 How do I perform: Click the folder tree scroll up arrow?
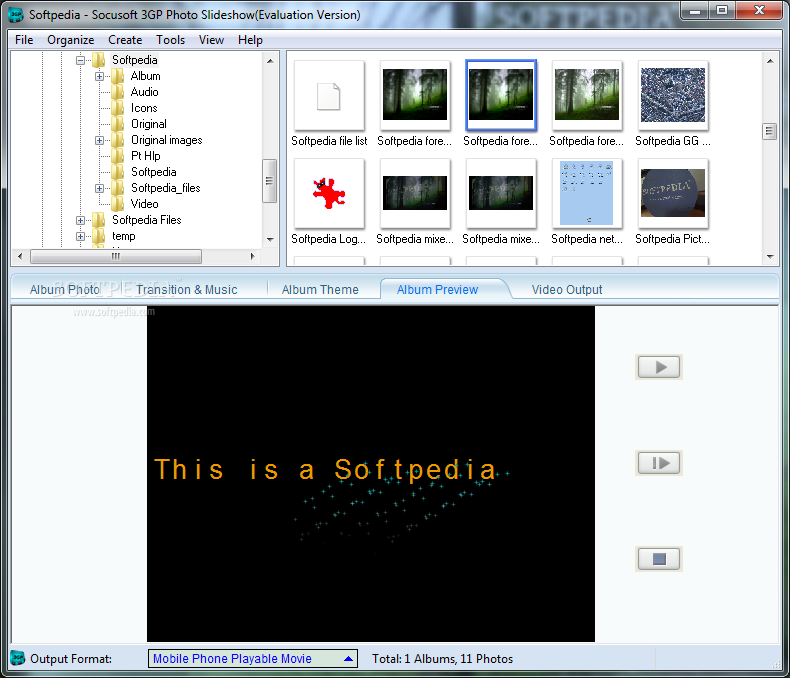point(270,61)
